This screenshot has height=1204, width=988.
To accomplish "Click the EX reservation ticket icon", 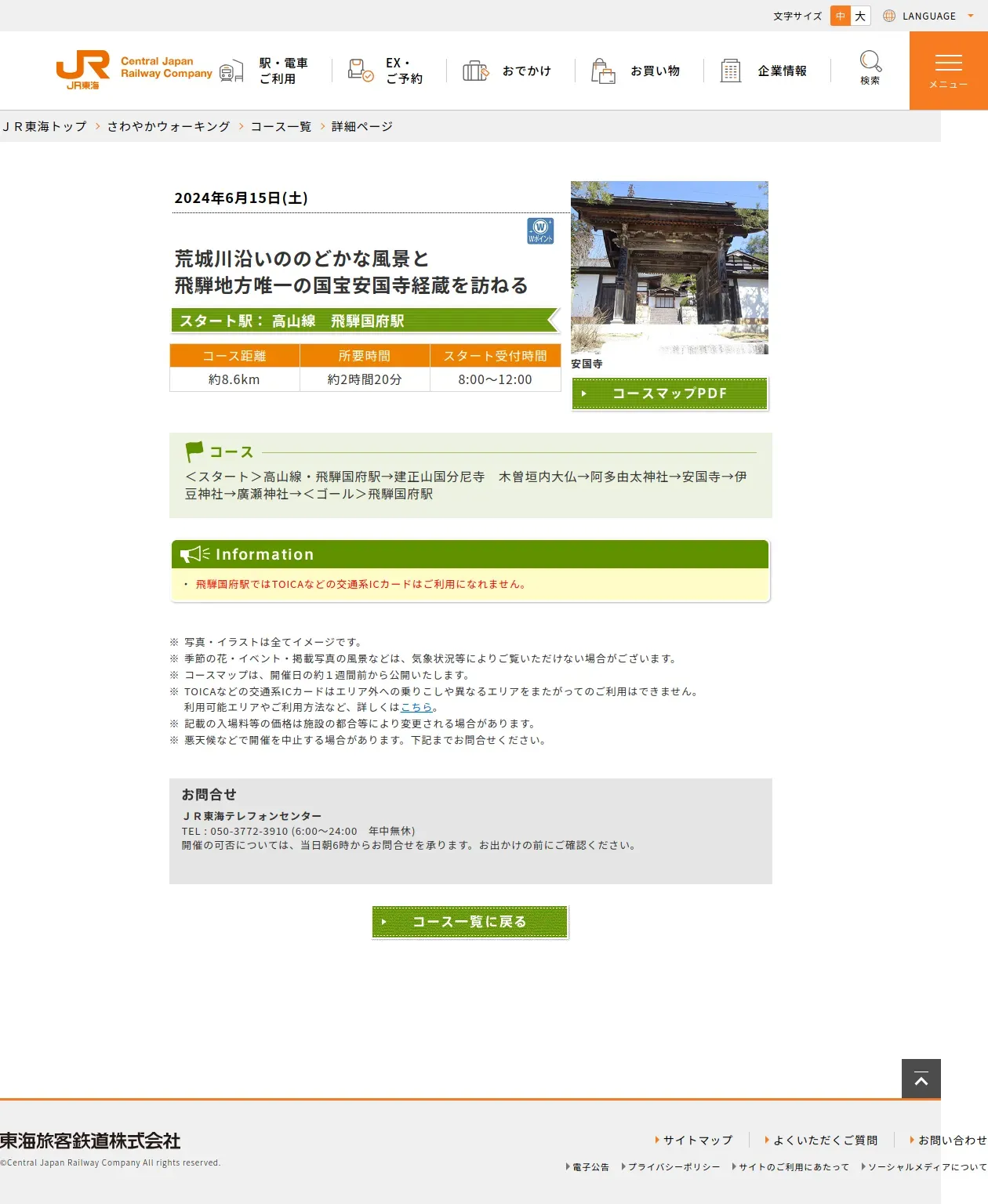I will [360, 71].
